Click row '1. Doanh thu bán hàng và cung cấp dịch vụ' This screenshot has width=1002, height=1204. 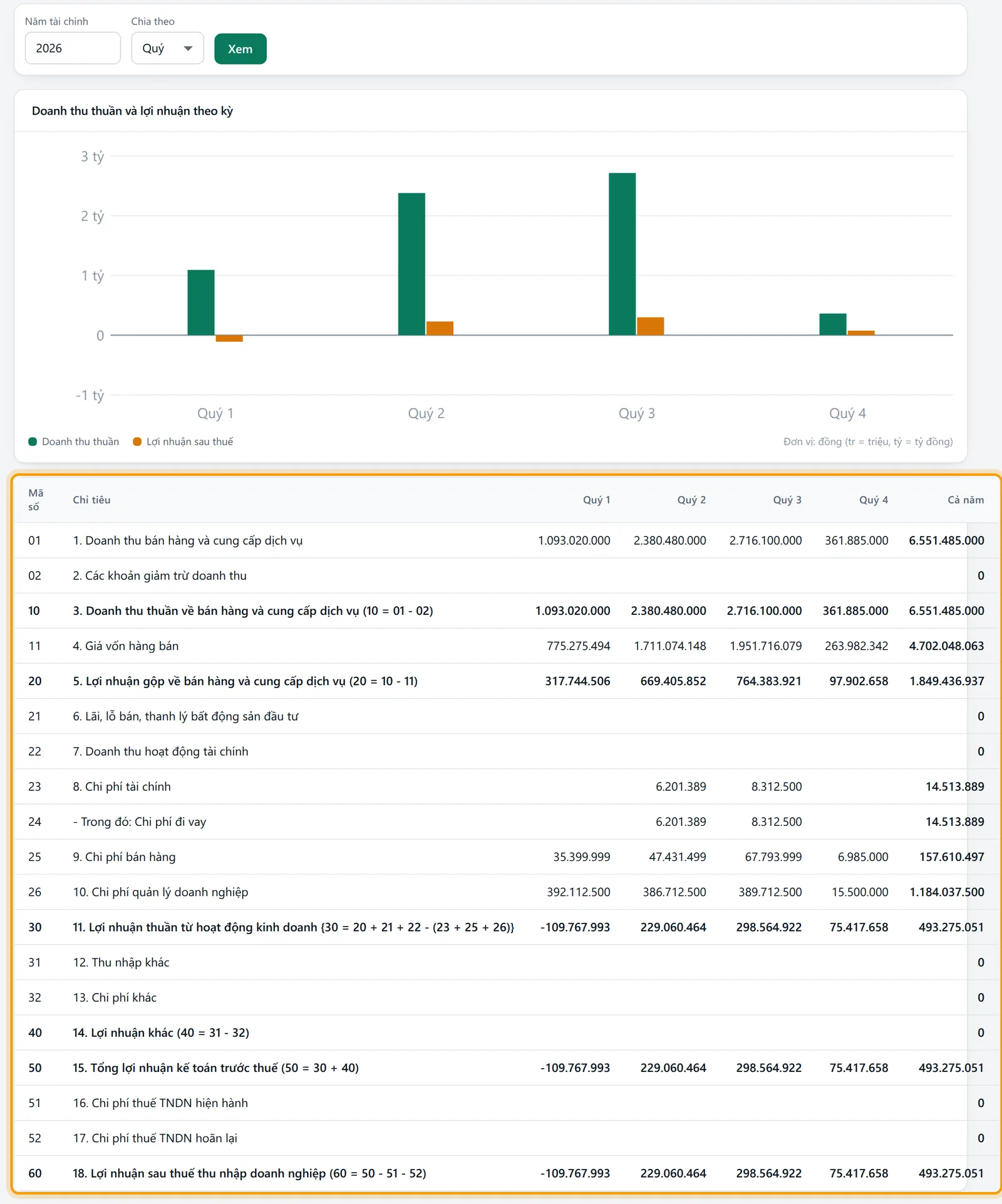[507, 540]
